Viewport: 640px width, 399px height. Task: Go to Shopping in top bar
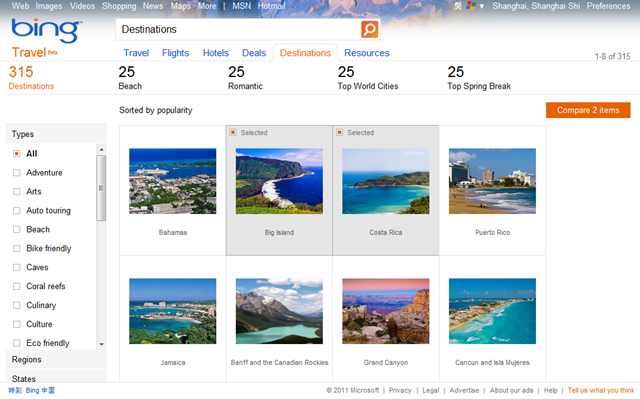click(119, 6)
